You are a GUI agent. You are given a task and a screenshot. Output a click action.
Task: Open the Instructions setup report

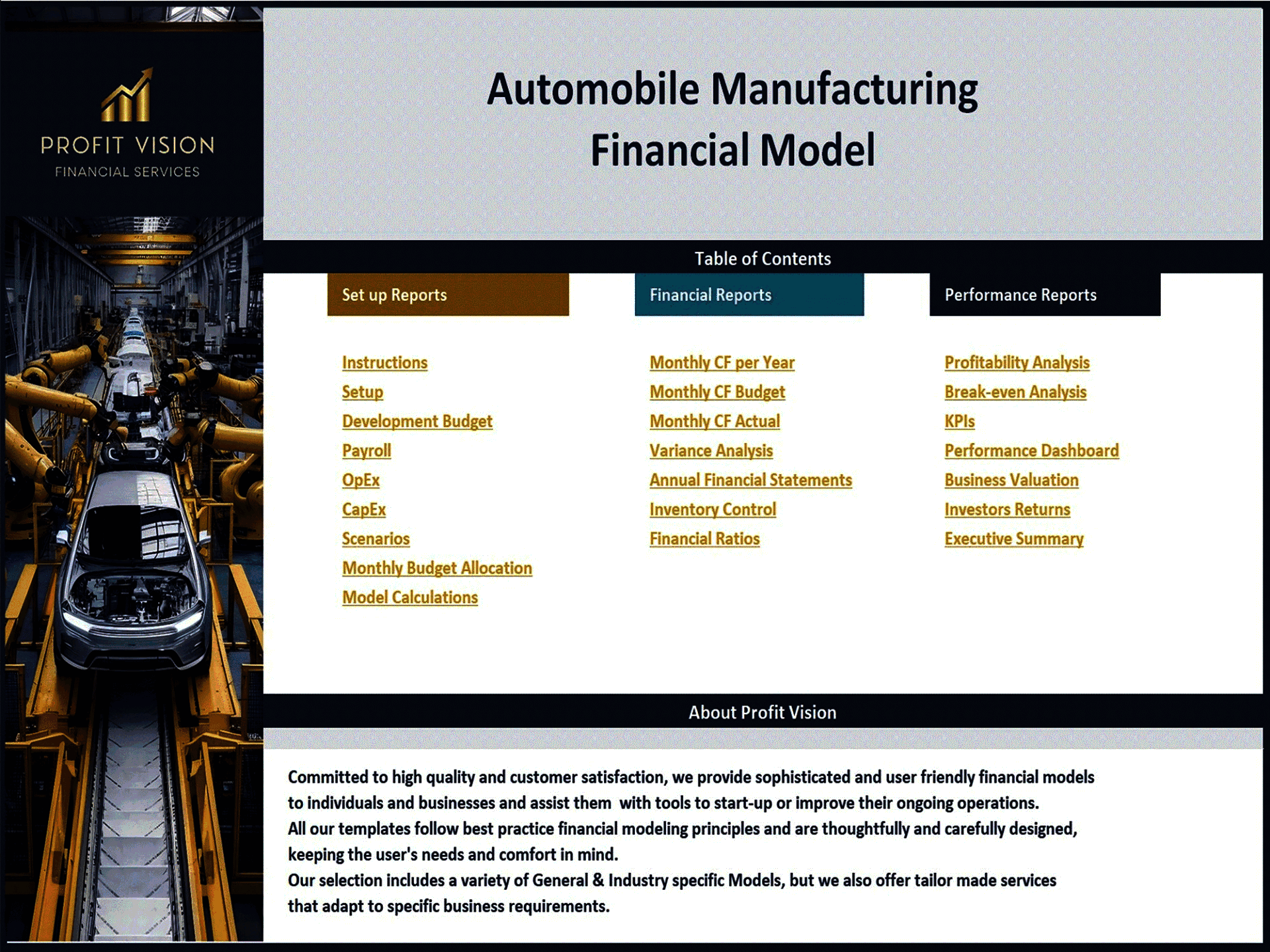[x=384, y=362]
